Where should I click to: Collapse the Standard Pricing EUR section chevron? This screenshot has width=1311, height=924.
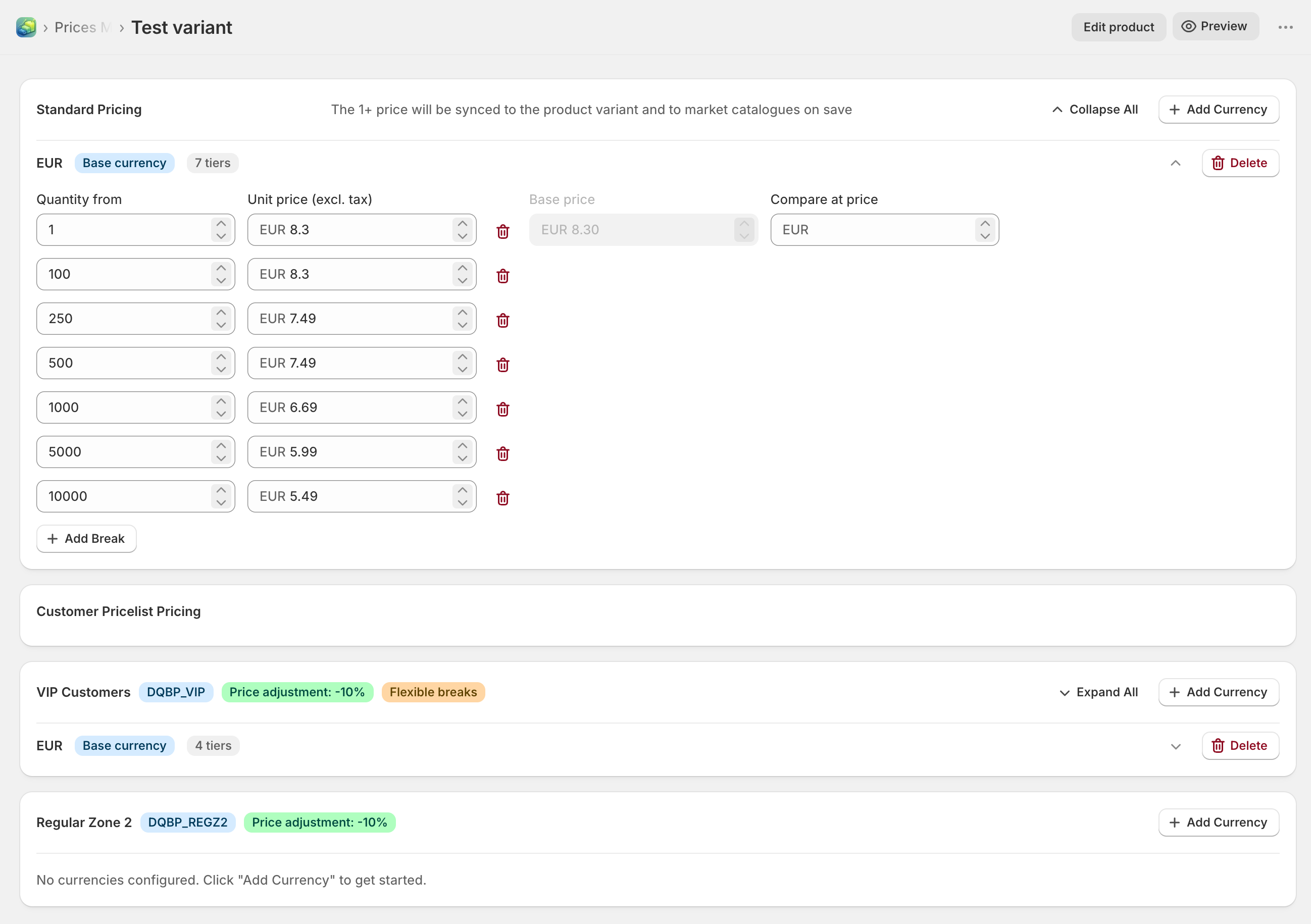coord(1175,163)
